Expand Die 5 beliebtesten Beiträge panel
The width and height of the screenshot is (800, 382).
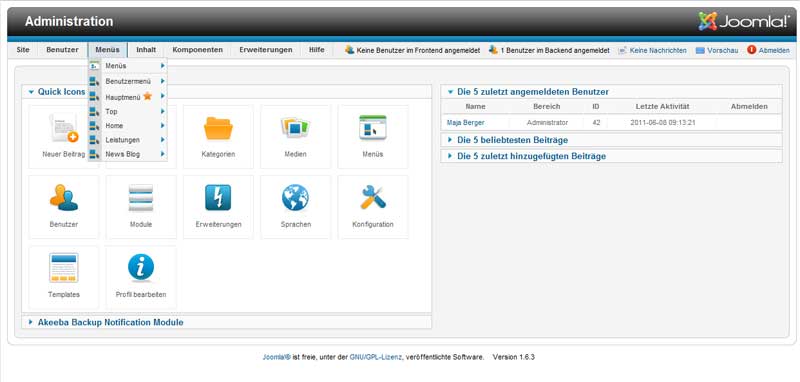point(450,140)
